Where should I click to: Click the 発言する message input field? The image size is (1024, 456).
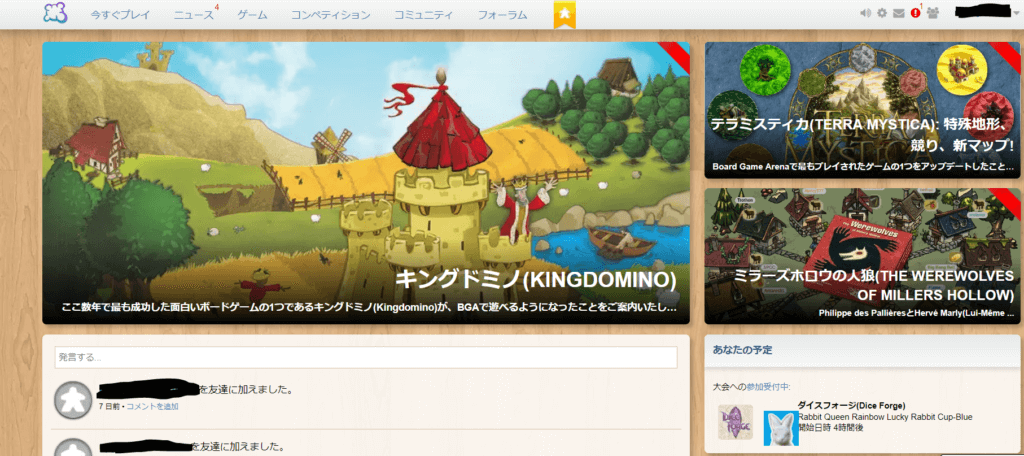tap(366, 357)
